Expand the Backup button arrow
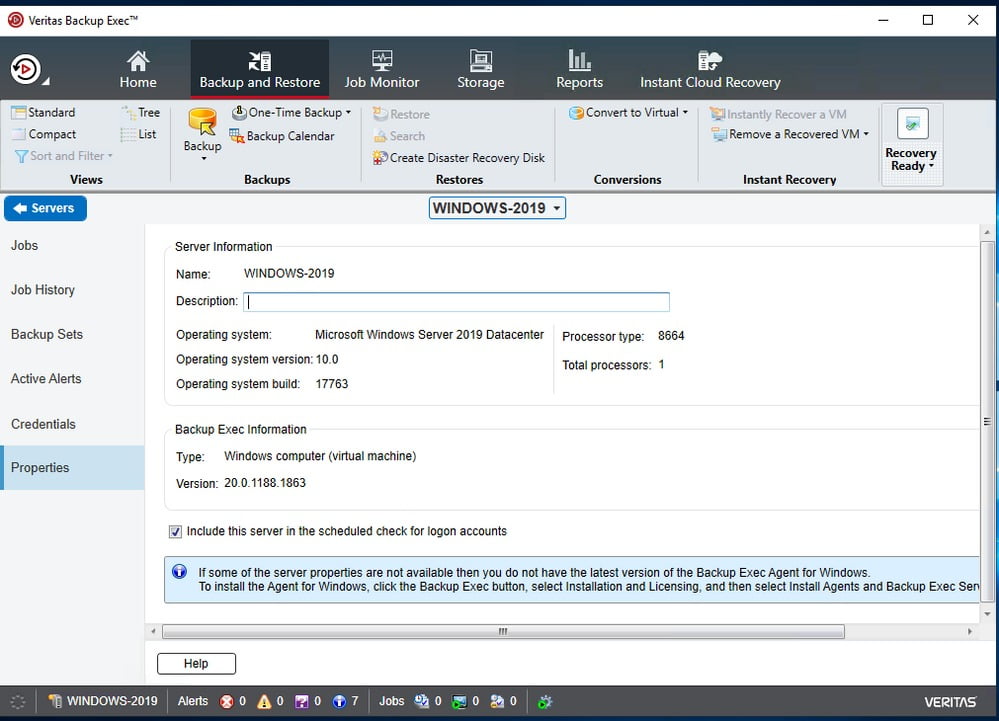 pos(203,159)
